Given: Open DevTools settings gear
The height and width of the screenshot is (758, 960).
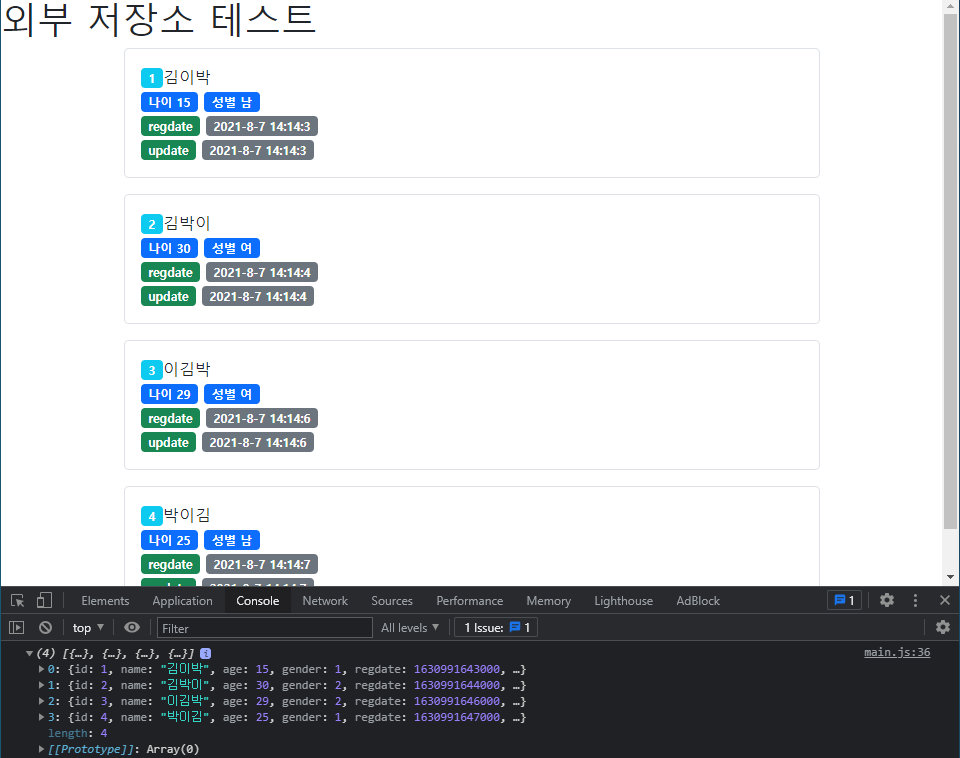Looking at the screenshot, I should [x=886, y=600].
